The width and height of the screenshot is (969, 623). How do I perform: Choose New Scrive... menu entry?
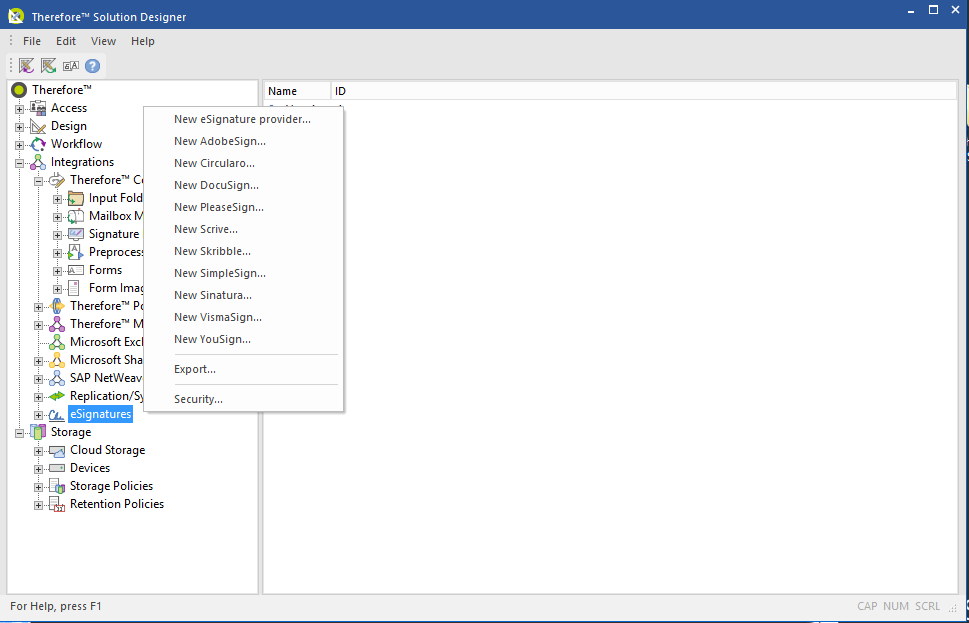click(242, 229)
